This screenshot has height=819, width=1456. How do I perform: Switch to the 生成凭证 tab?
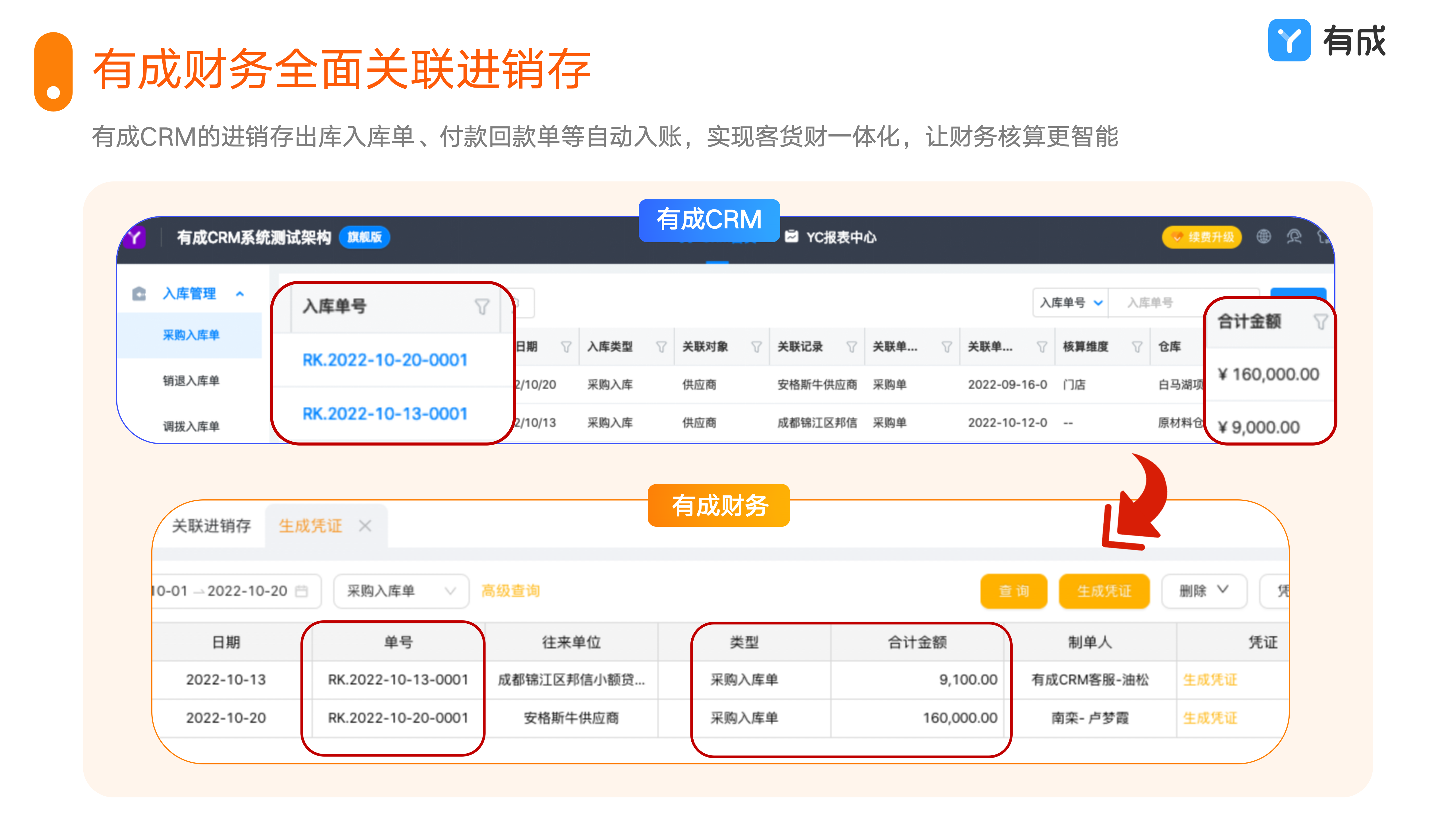[x=310, y=526]
